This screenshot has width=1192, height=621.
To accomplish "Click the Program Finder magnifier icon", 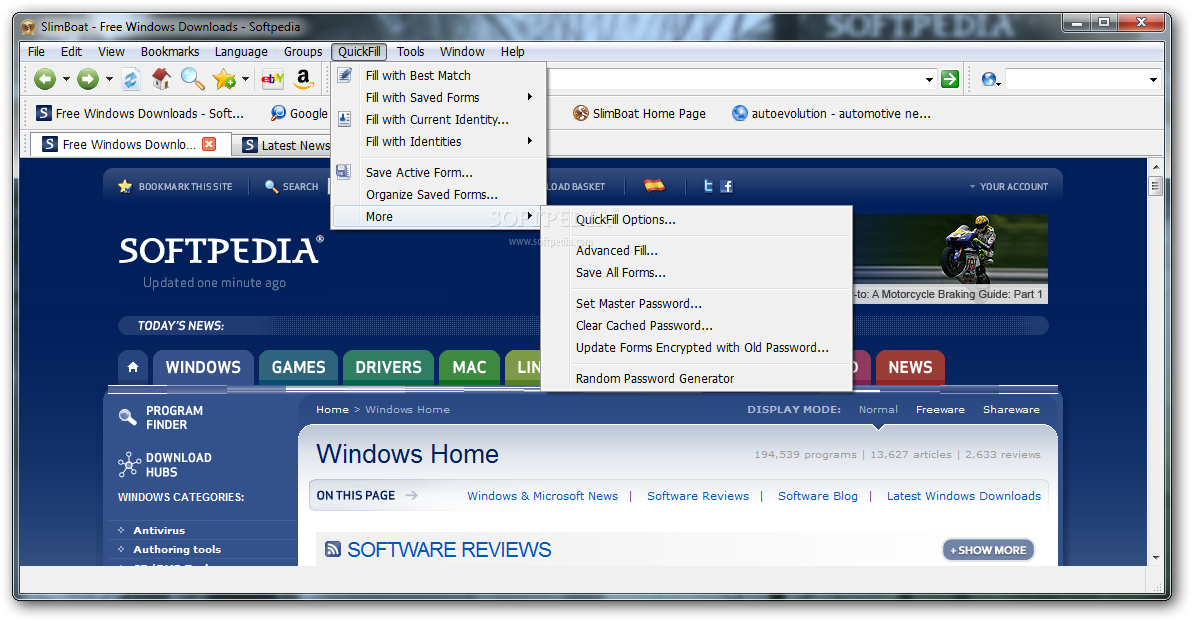I will tap(128, 417).
